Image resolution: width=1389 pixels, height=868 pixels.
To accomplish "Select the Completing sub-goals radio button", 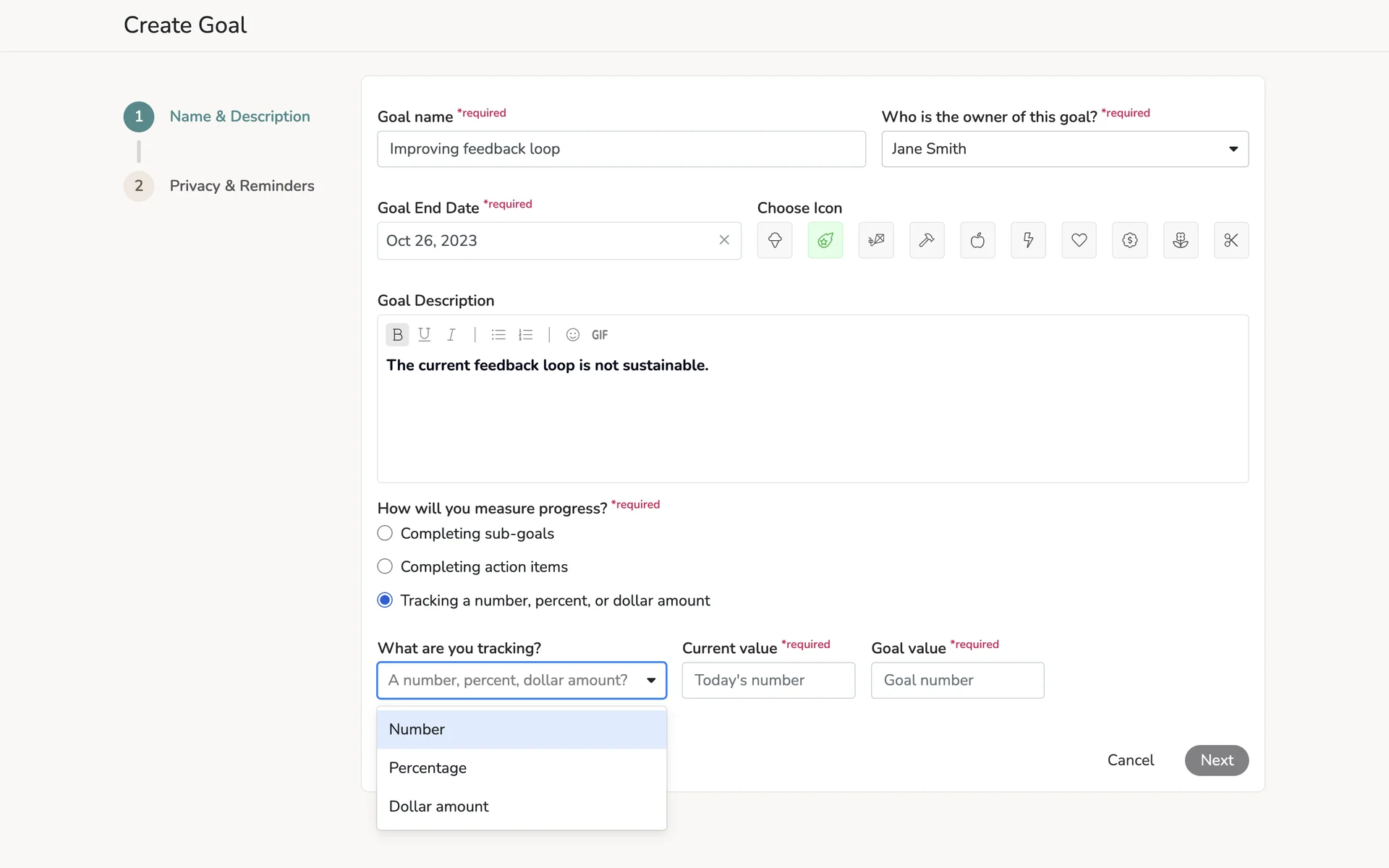I will (385, 533).
